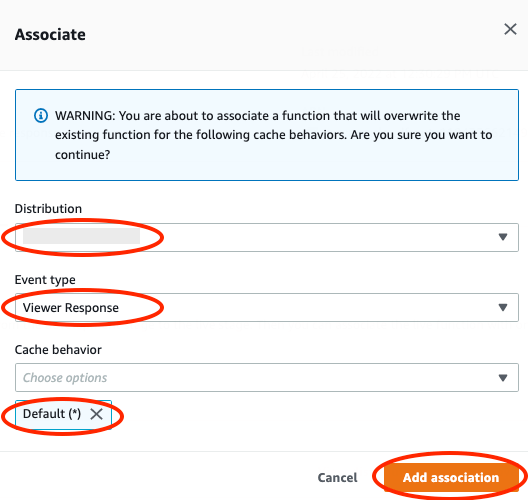Select the Default (*) token label
528x500 pixels.
[52, 413]
